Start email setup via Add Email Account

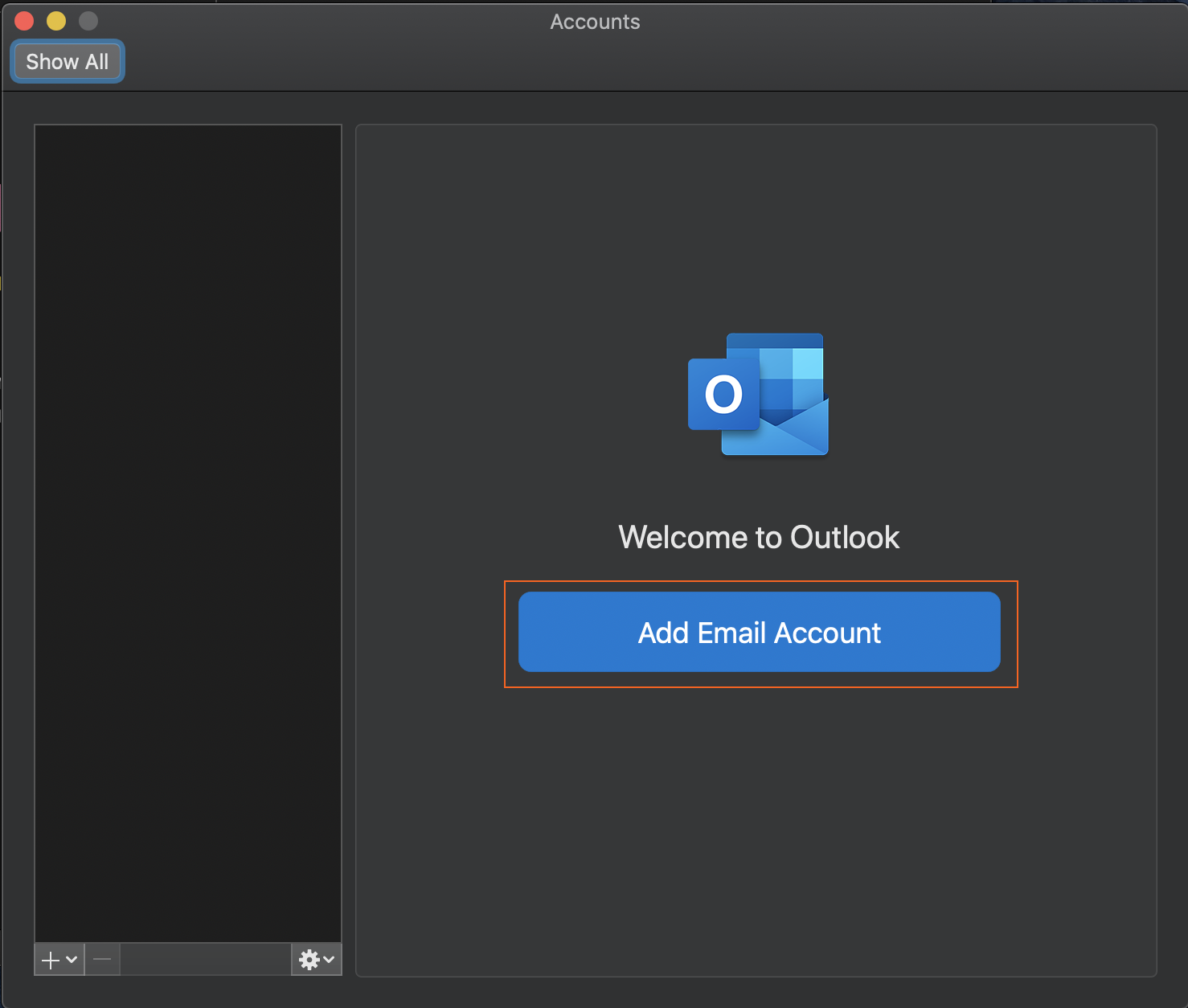click(758, 633)
